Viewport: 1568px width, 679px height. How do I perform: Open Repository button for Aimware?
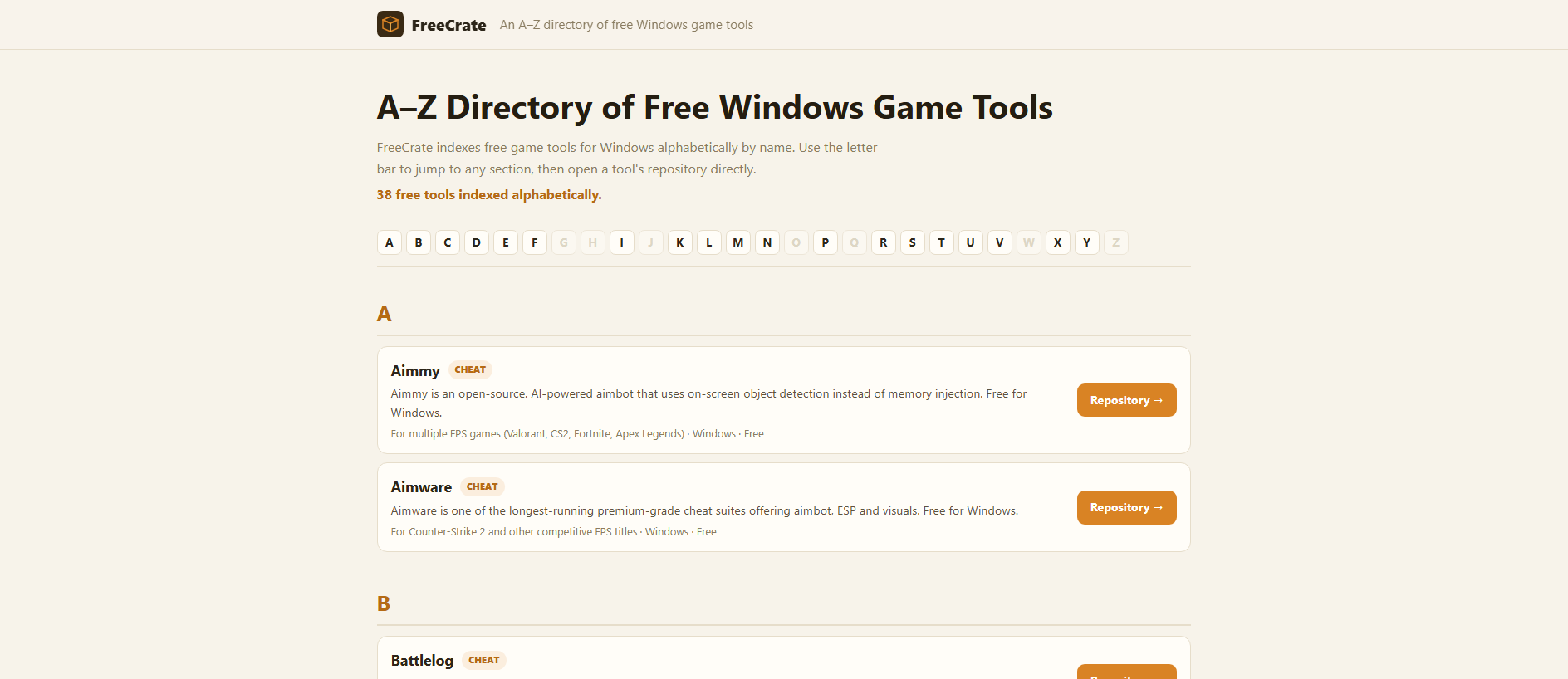tap(1126, 507)
